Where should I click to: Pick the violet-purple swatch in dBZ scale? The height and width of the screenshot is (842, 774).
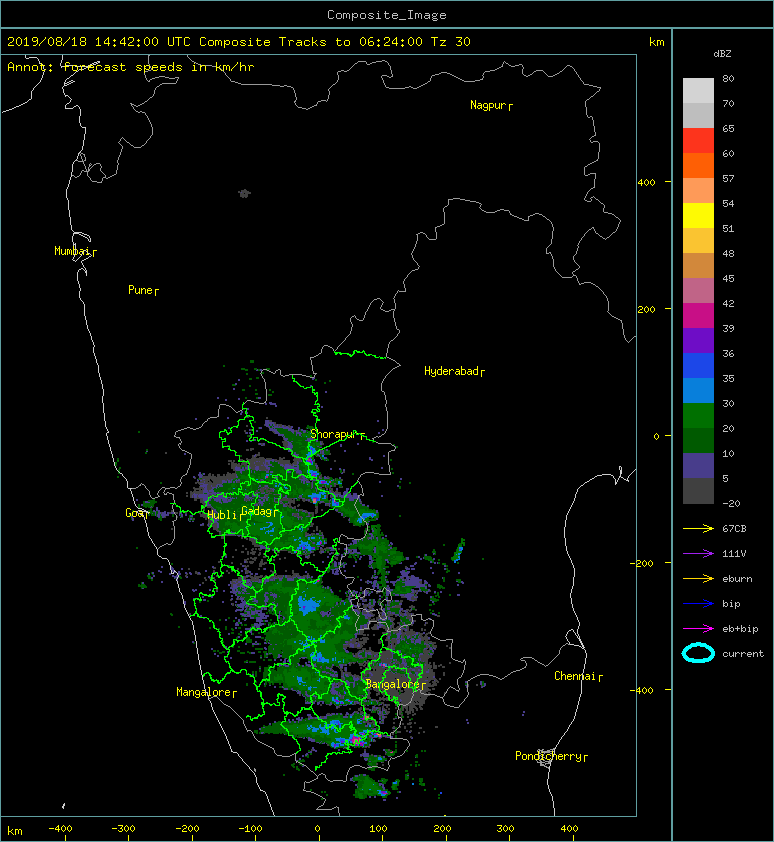tap(698, 341)
